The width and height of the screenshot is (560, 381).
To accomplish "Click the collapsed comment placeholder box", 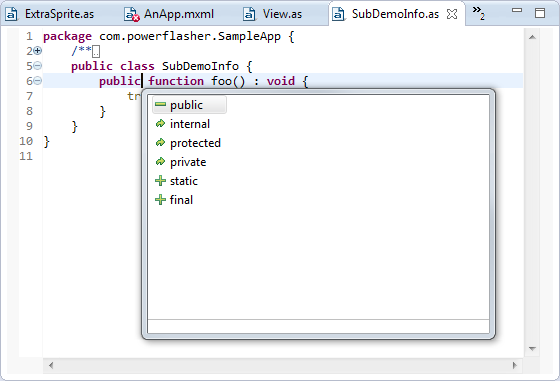I will coord(96,51).
